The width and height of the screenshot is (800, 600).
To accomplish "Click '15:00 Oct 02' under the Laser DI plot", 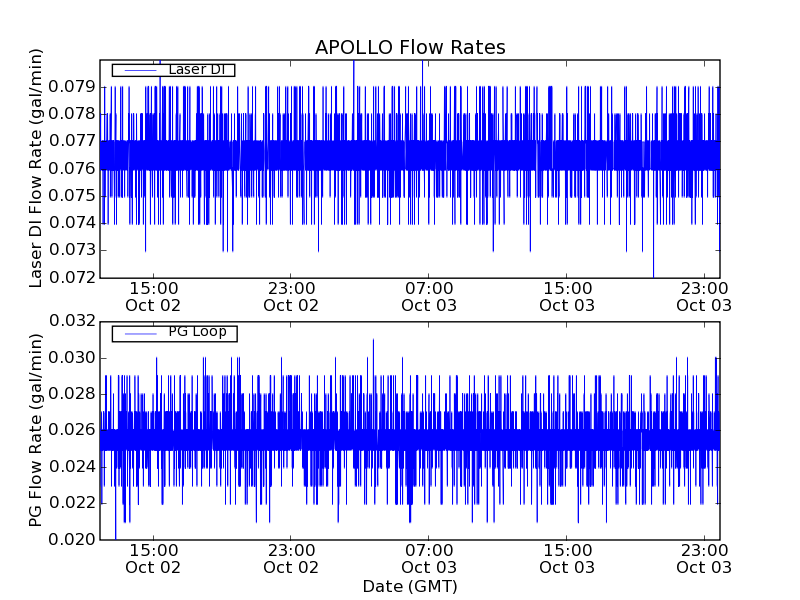I will coord(153,297).
